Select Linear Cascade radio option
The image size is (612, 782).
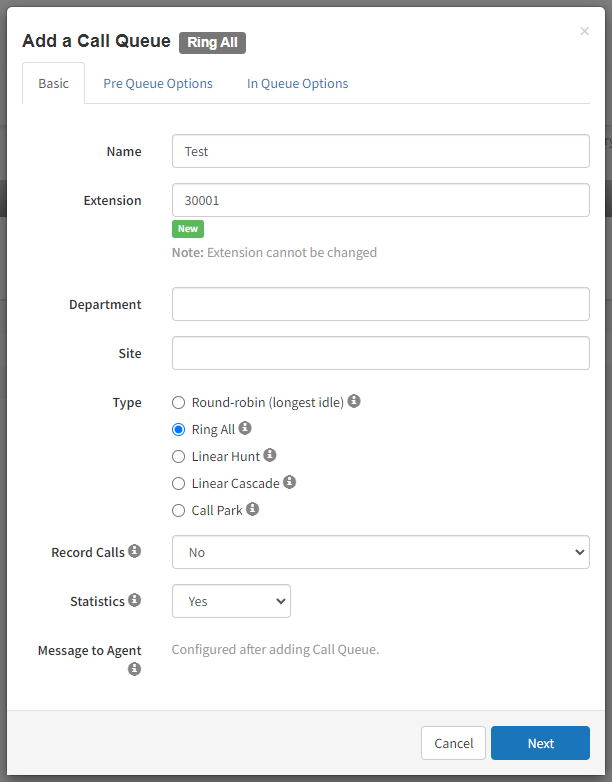(x=179, y=484)
